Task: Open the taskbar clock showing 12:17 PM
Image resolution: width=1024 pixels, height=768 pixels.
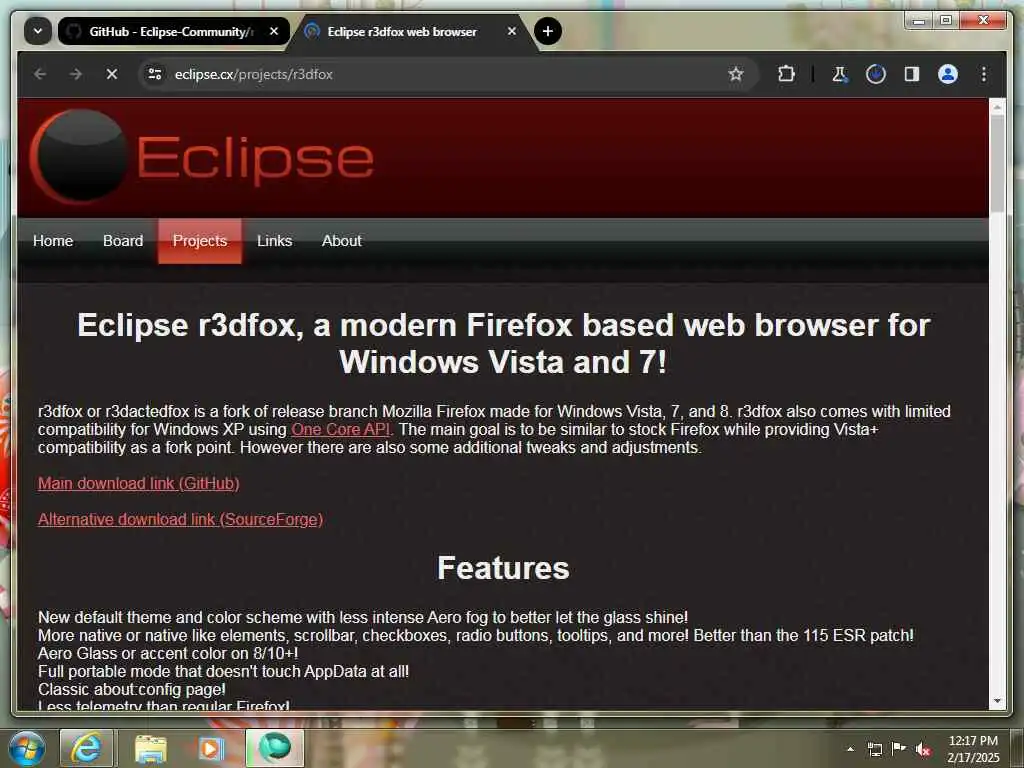Action: pyautogui.click(x=973, y=749)
